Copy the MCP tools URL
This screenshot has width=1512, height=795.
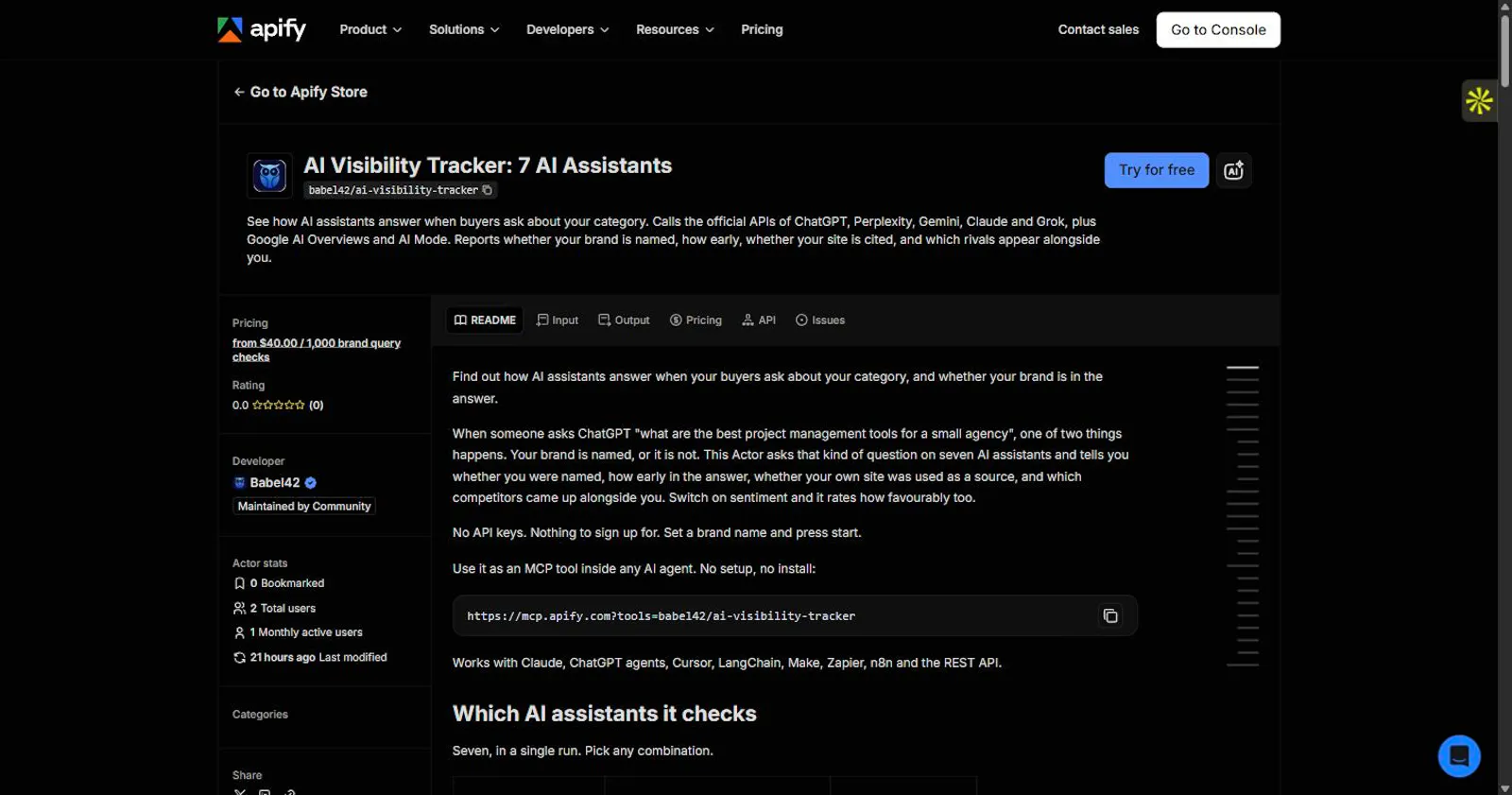[1110, 615]
